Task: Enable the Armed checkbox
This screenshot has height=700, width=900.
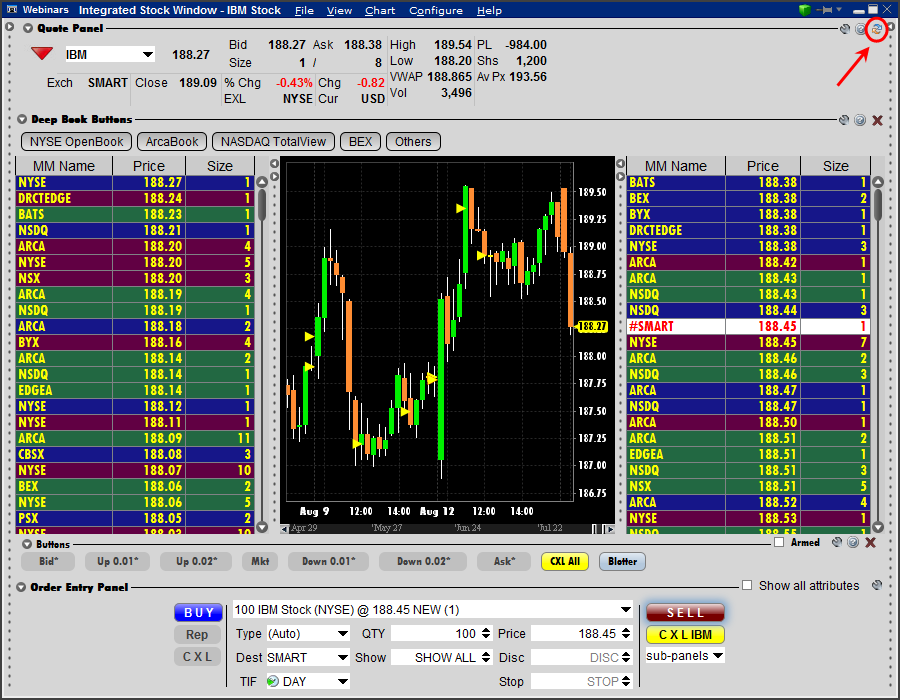Action: [779, 542]
